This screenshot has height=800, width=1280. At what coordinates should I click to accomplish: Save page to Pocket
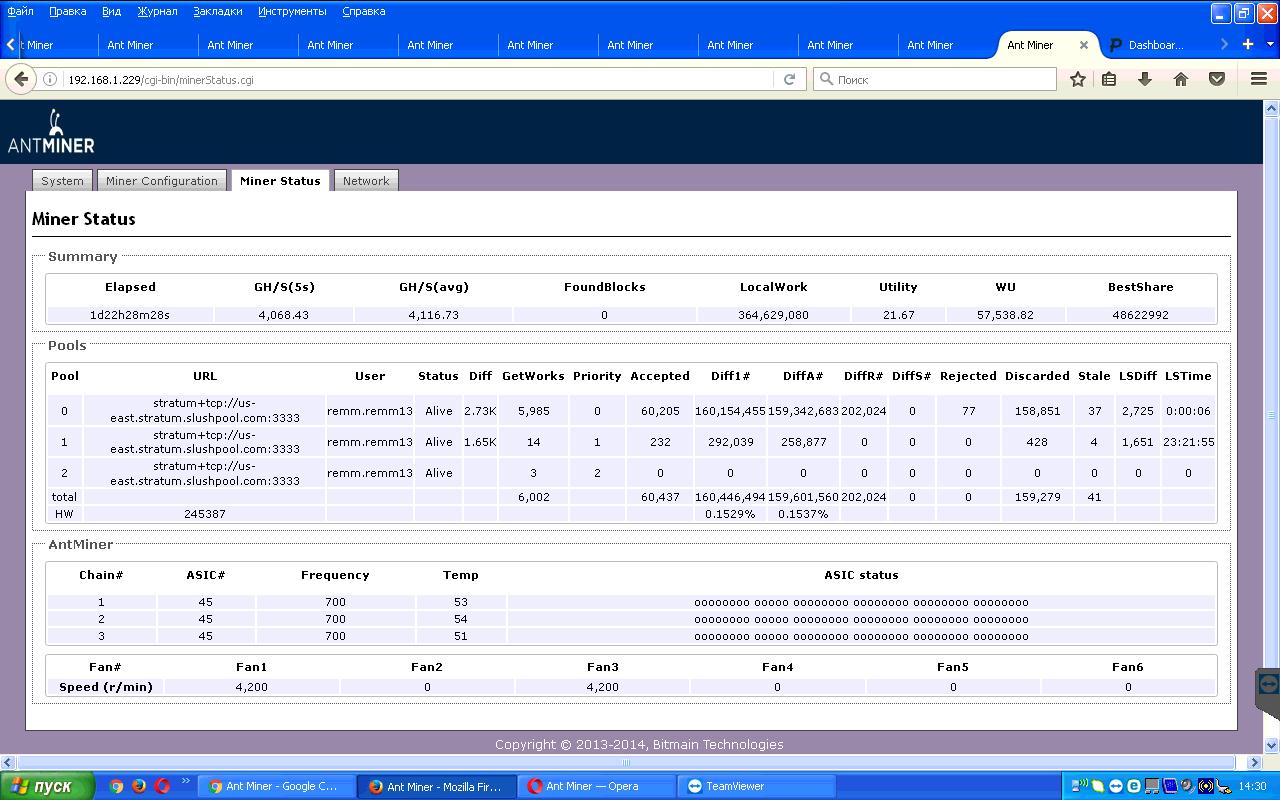point(1217,79)
